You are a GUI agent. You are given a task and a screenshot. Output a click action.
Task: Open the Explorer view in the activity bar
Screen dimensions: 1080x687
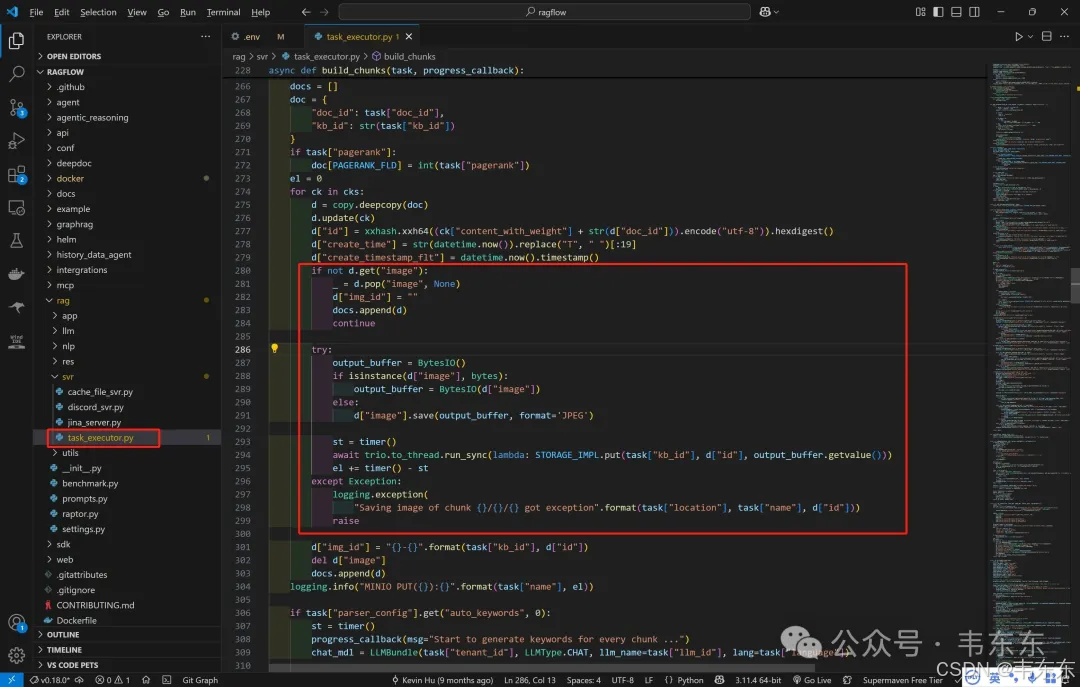tap(17, 41)
